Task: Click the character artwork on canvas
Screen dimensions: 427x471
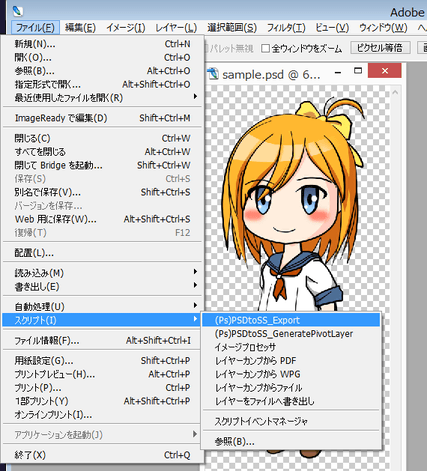Action: point(293,203)
